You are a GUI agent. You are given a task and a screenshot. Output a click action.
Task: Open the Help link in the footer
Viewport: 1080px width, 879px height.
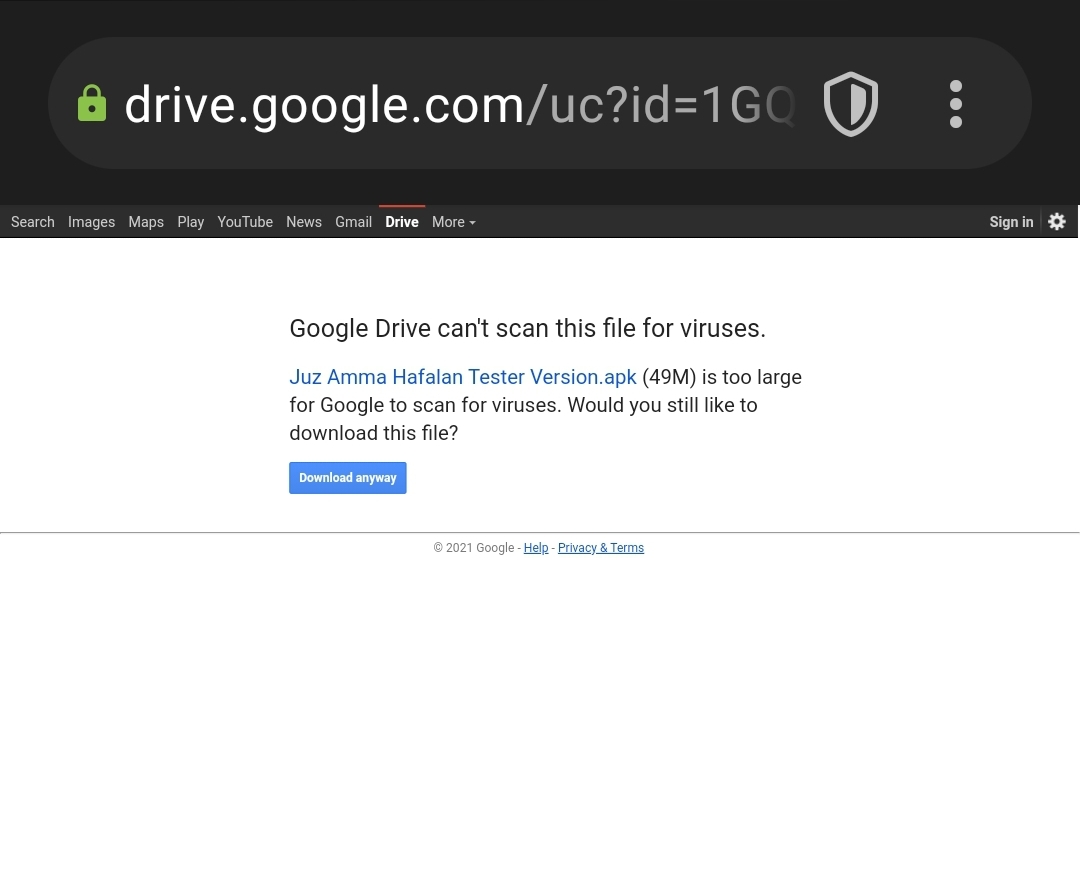536,548
